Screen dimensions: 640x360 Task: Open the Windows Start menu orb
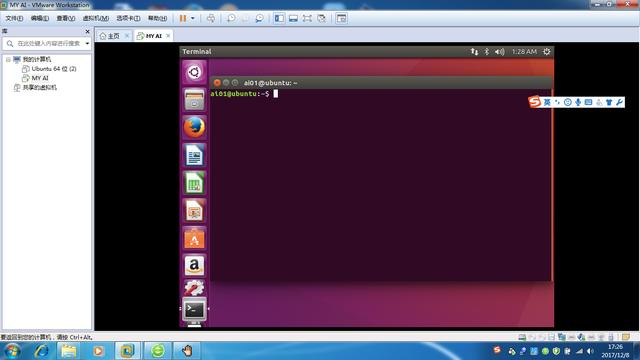[x=11, y=351]
